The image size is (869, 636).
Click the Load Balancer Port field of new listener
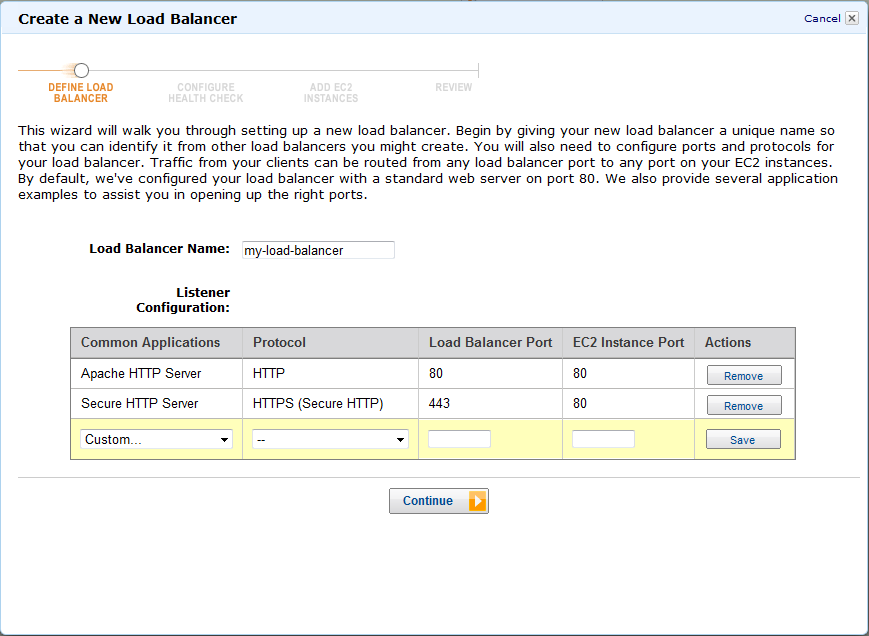[x=459, y=438]
